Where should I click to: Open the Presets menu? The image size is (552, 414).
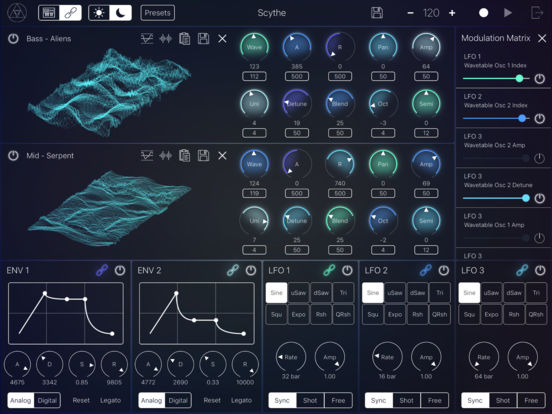(x=157, y=13)
